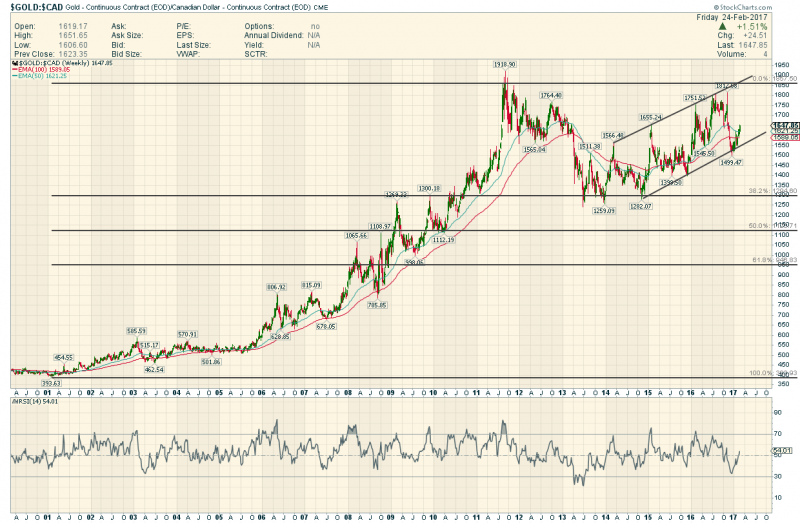Click the +1.51% change percentage

752,26
